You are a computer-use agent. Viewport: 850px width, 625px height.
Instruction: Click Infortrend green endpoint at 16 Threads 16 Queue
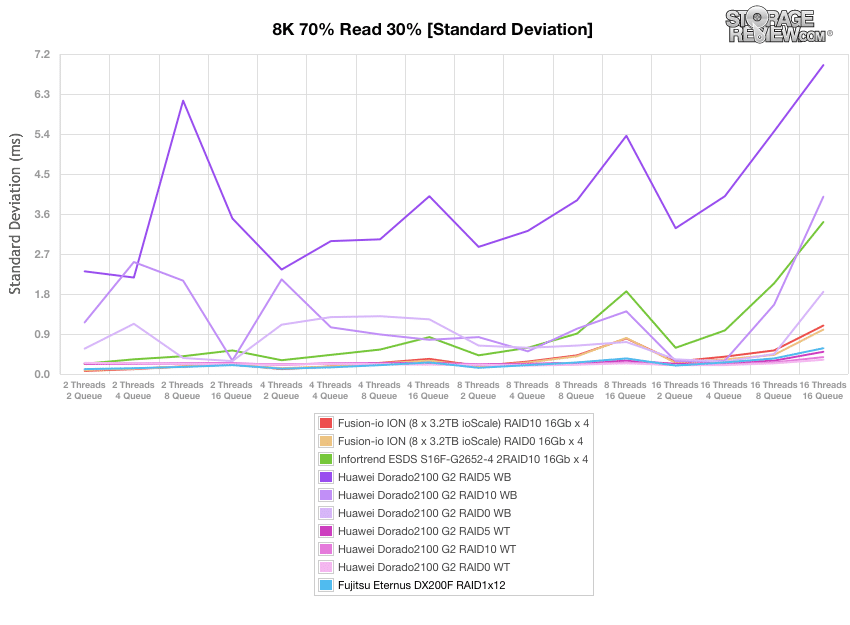[x=823, y=222]
